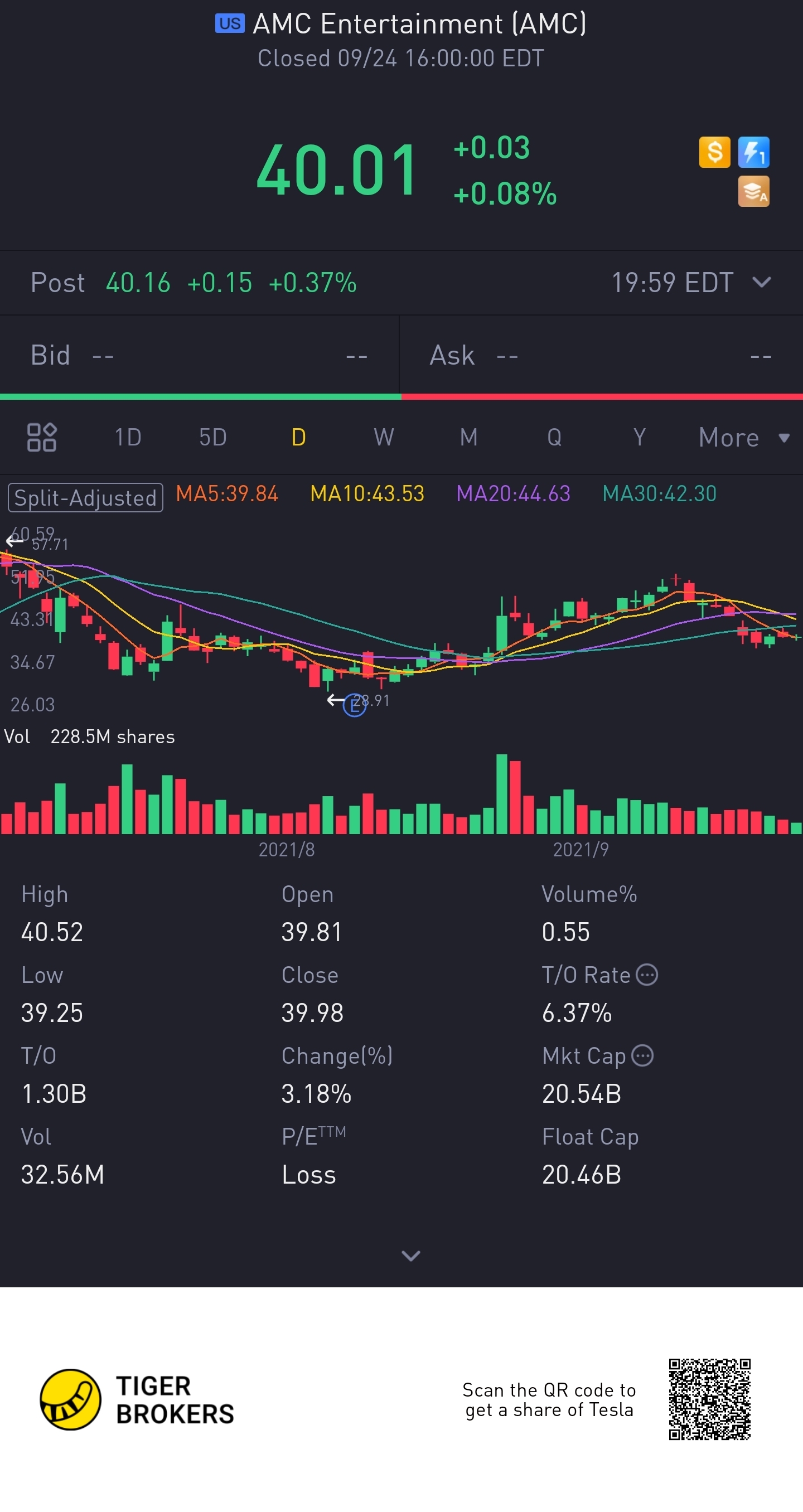Tap the Change(%) 3.18% value
This screenshot has width=803, height=1512.
click(x=316, y=1093)
